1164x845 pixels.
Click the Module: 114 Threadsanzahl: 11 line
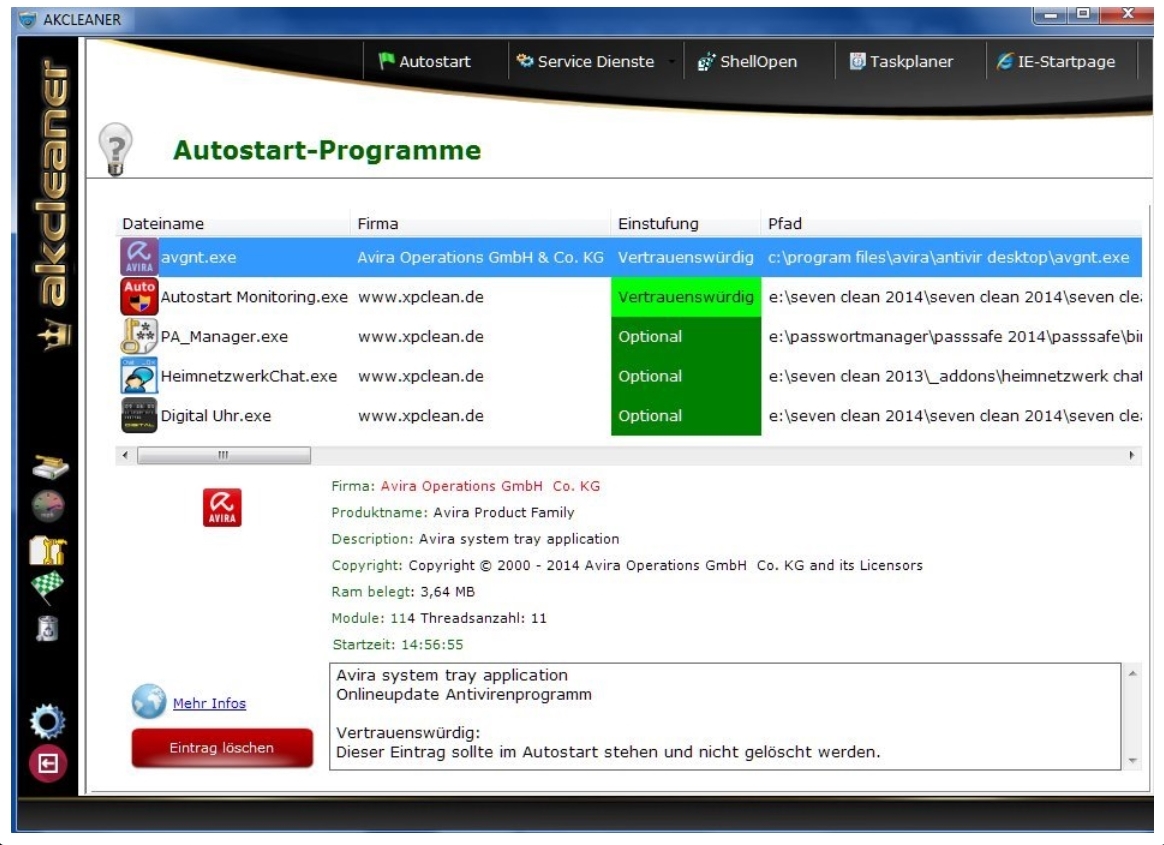(439, 618)
